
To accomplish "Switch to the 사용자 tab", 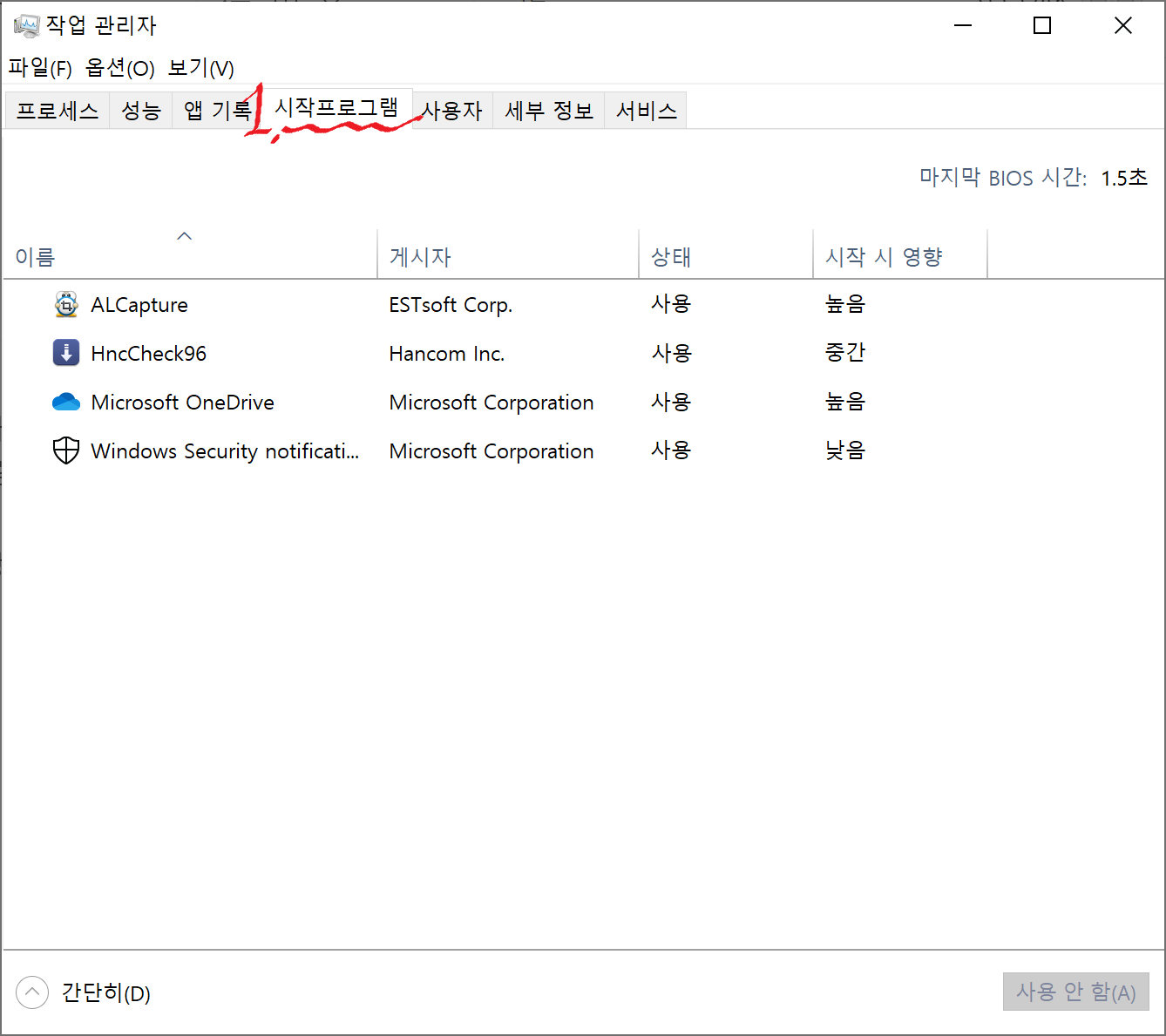I will (452, 111).
